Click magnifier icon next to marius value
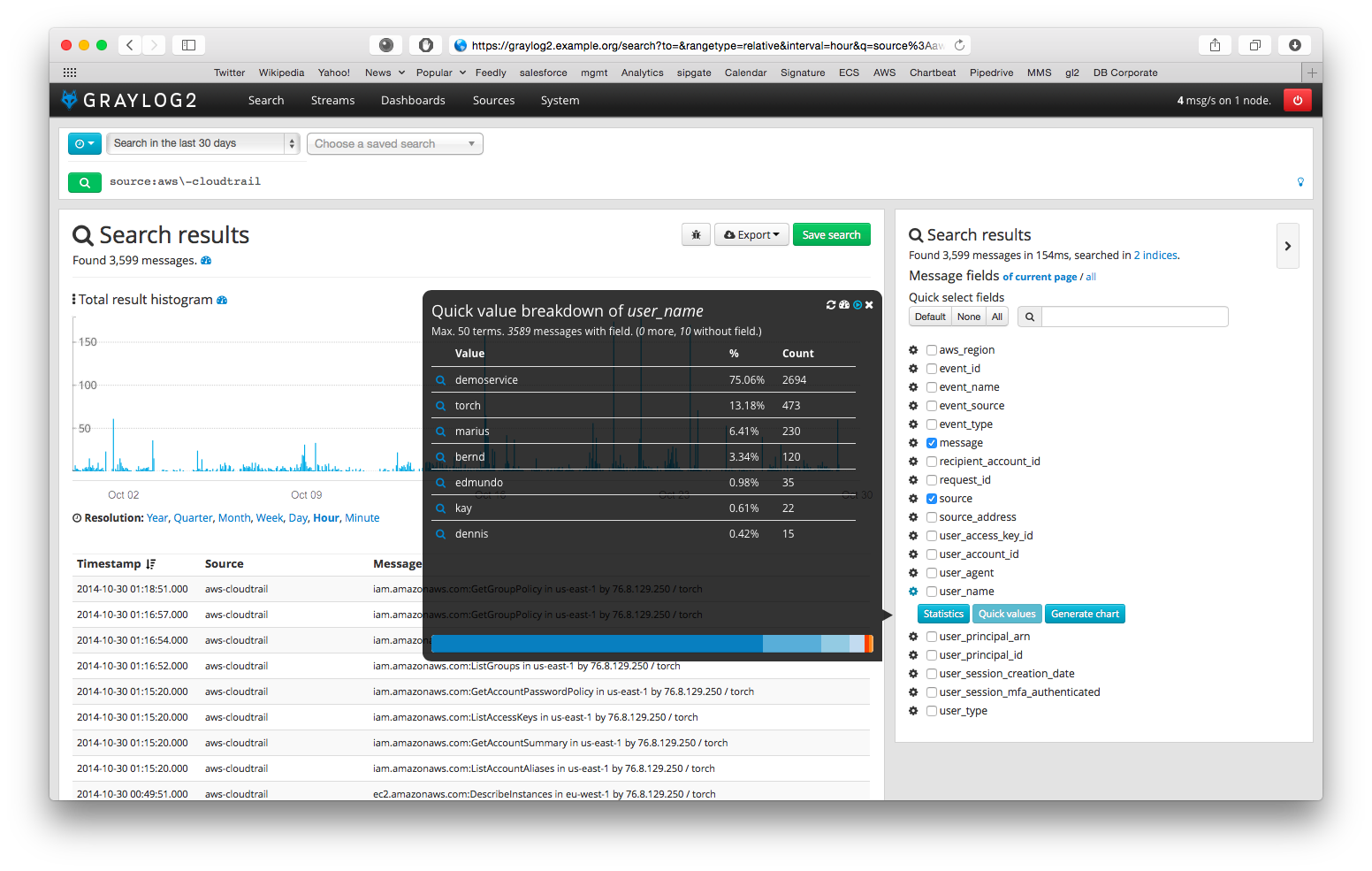 (440, 432)
